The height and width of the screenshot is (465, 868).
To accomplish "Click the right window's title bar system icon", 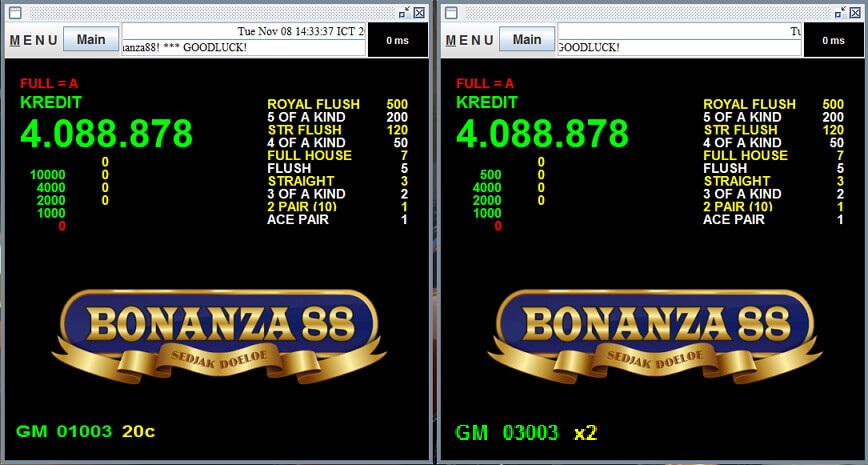I will (x=451, y=12).
